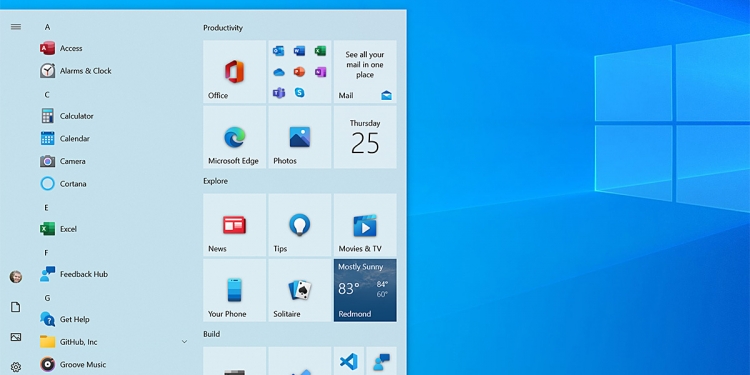Open Settings gear in the left rail
Screen dimensions: 750x375
(x=16, y=367)
